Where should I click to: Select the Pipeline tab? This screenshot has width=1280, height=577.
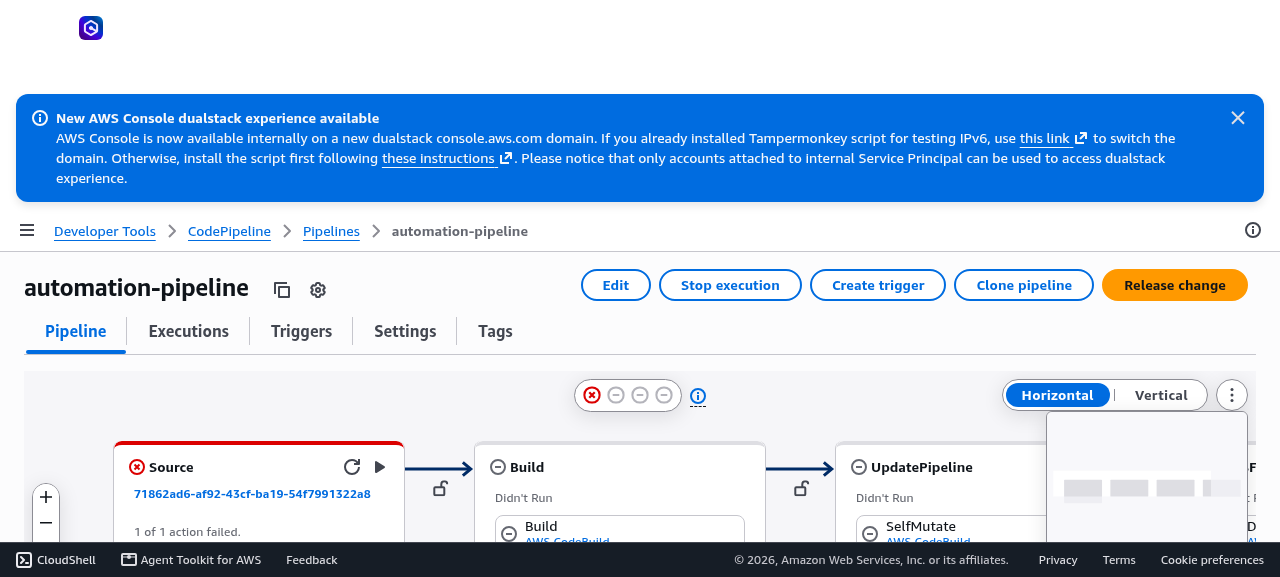pos(76,331)
